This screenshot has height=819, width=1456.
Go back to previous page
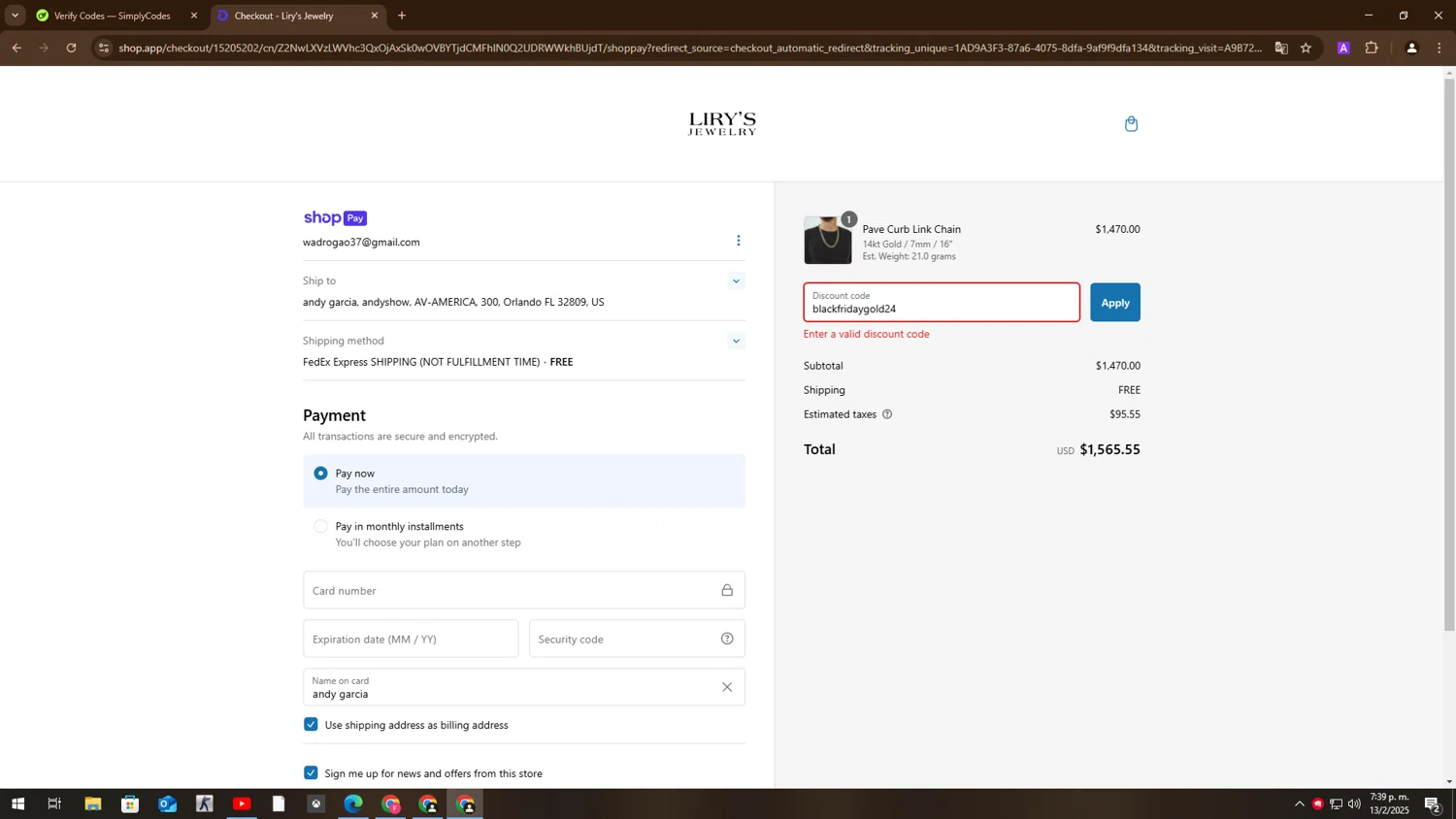17,48
